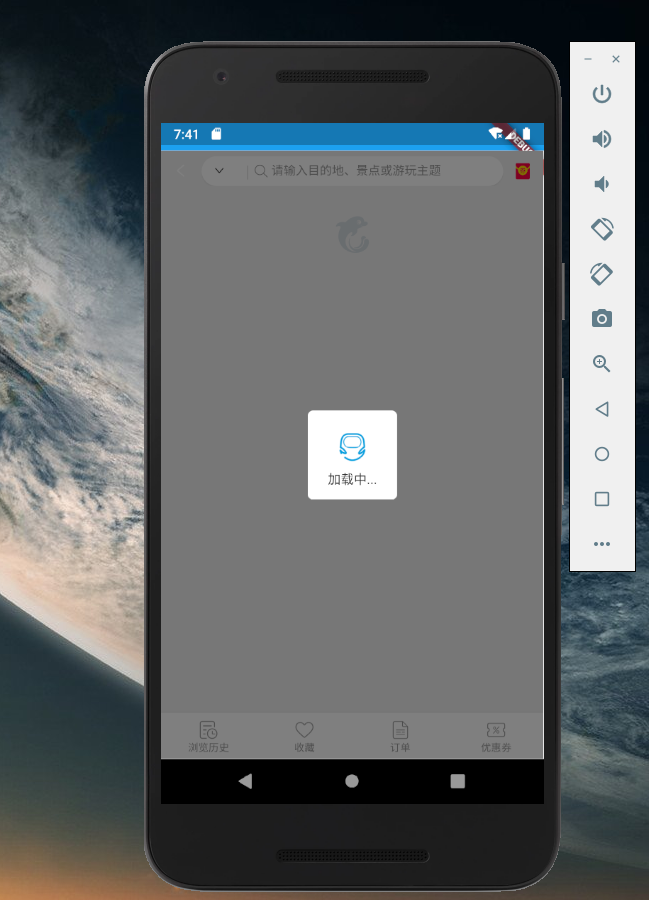
Task: Activate the emulator zoom magnifier icon
Action: 601,363
